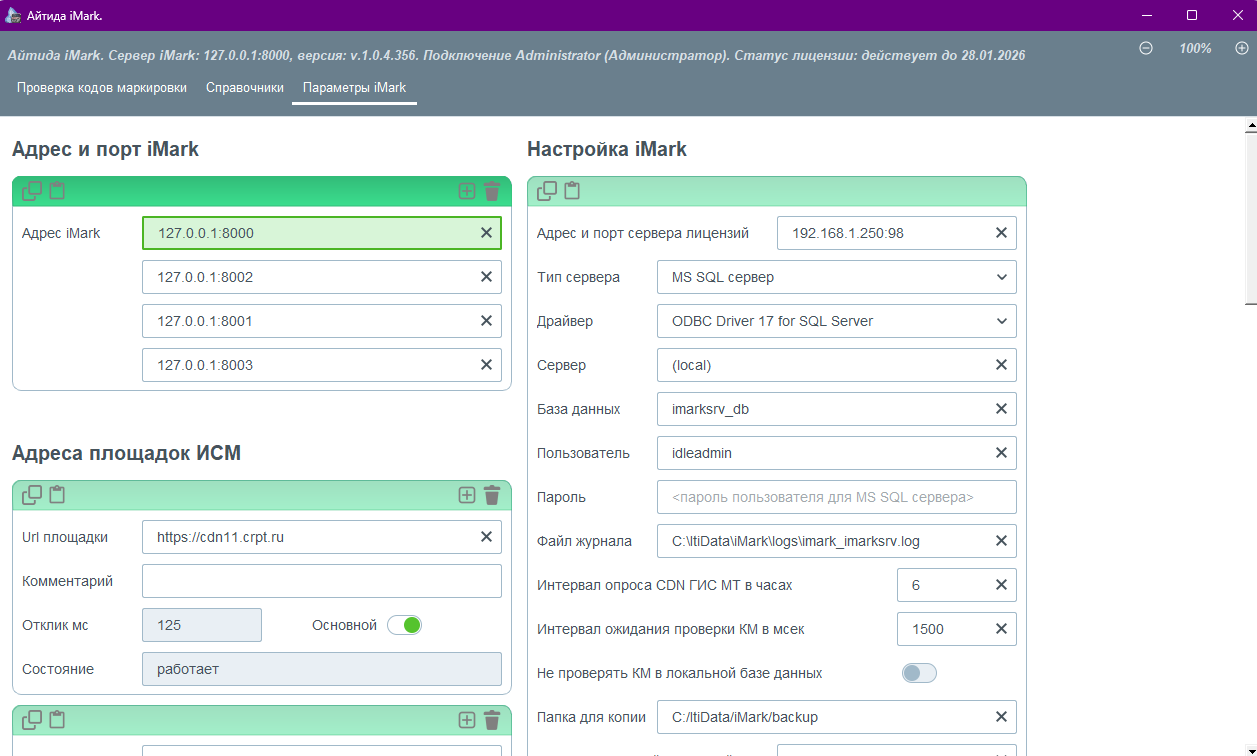Clear the license server address 192.168.1.250:98
This screenshot has width=1257, height=756.
[1001, 233]
